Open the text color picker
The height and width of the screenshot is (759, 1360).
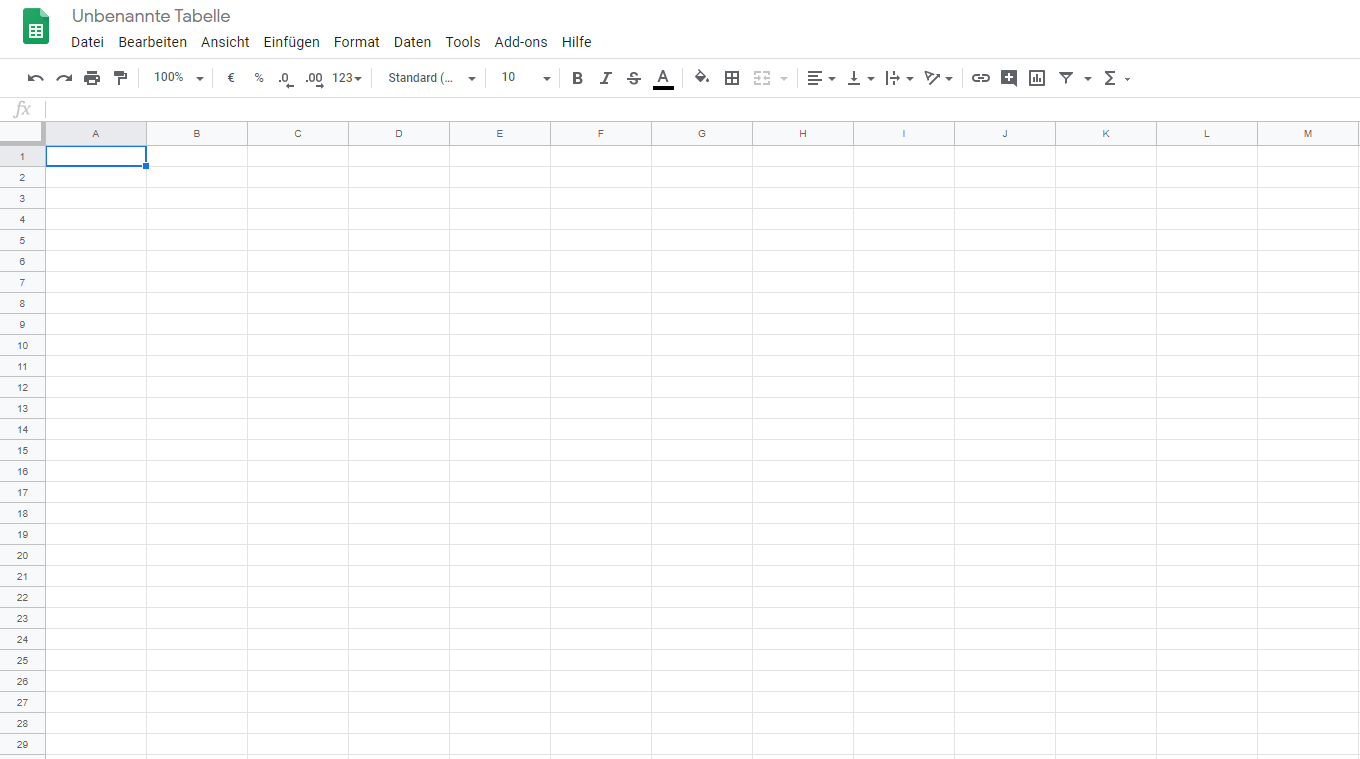click(x=663, y=78)
